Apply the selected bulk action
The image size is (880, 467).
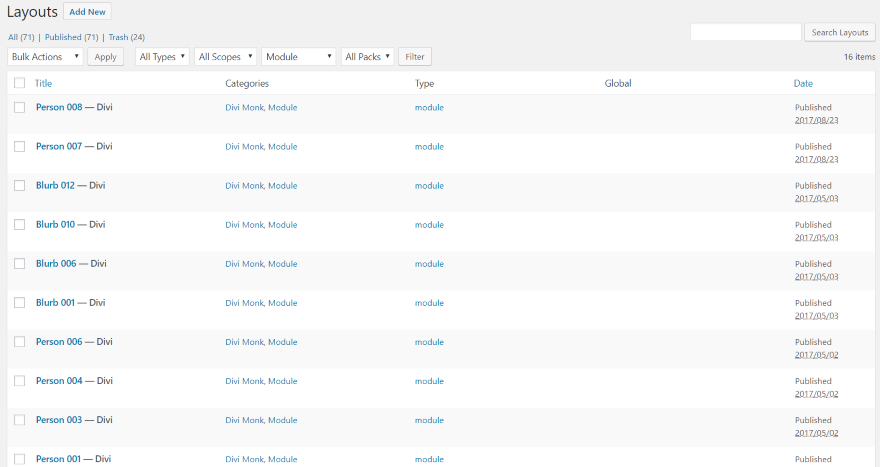point(106,57)
